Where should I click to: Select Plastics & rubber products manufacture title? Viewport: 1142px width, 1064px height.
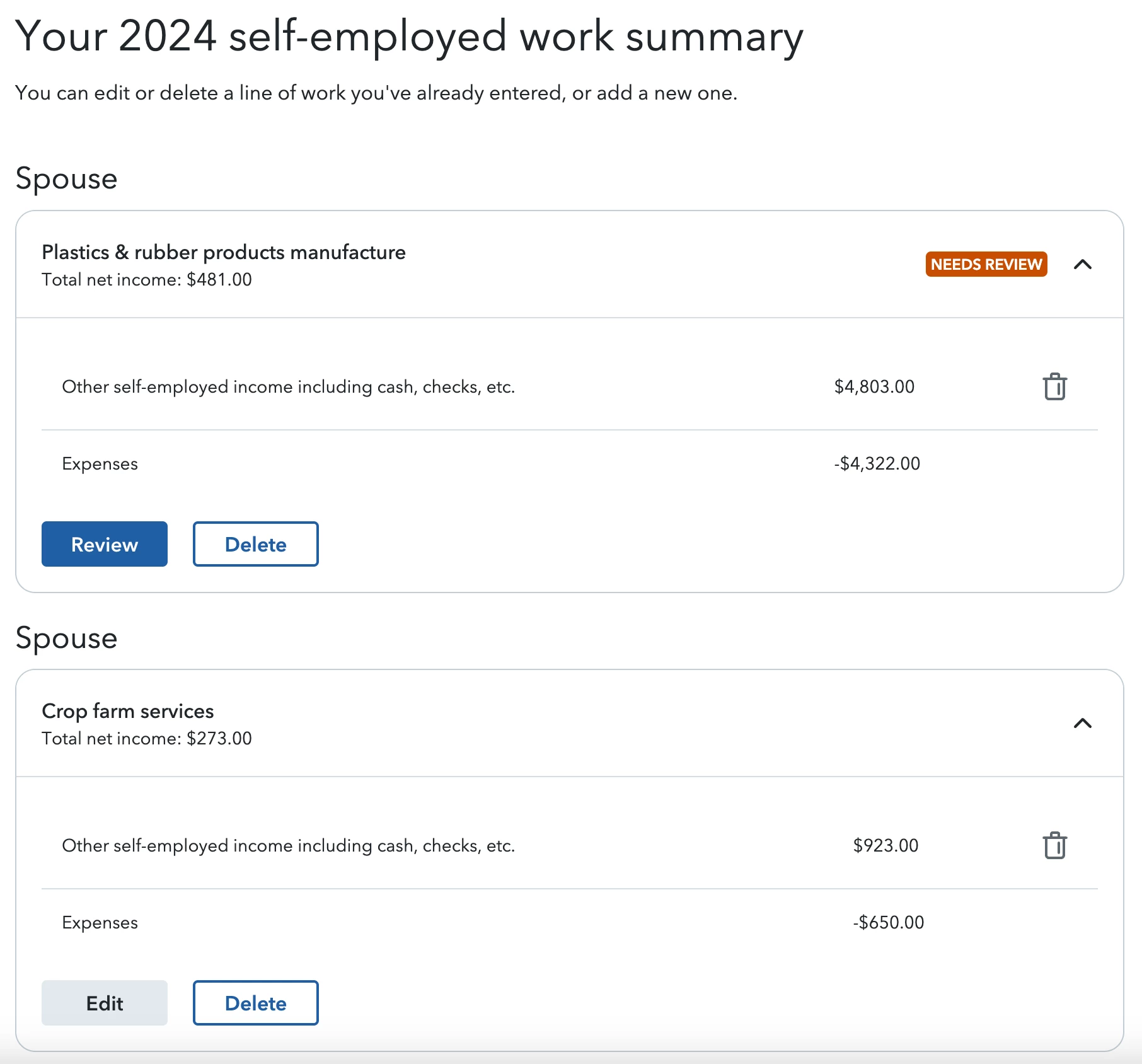tap(224, 252)
